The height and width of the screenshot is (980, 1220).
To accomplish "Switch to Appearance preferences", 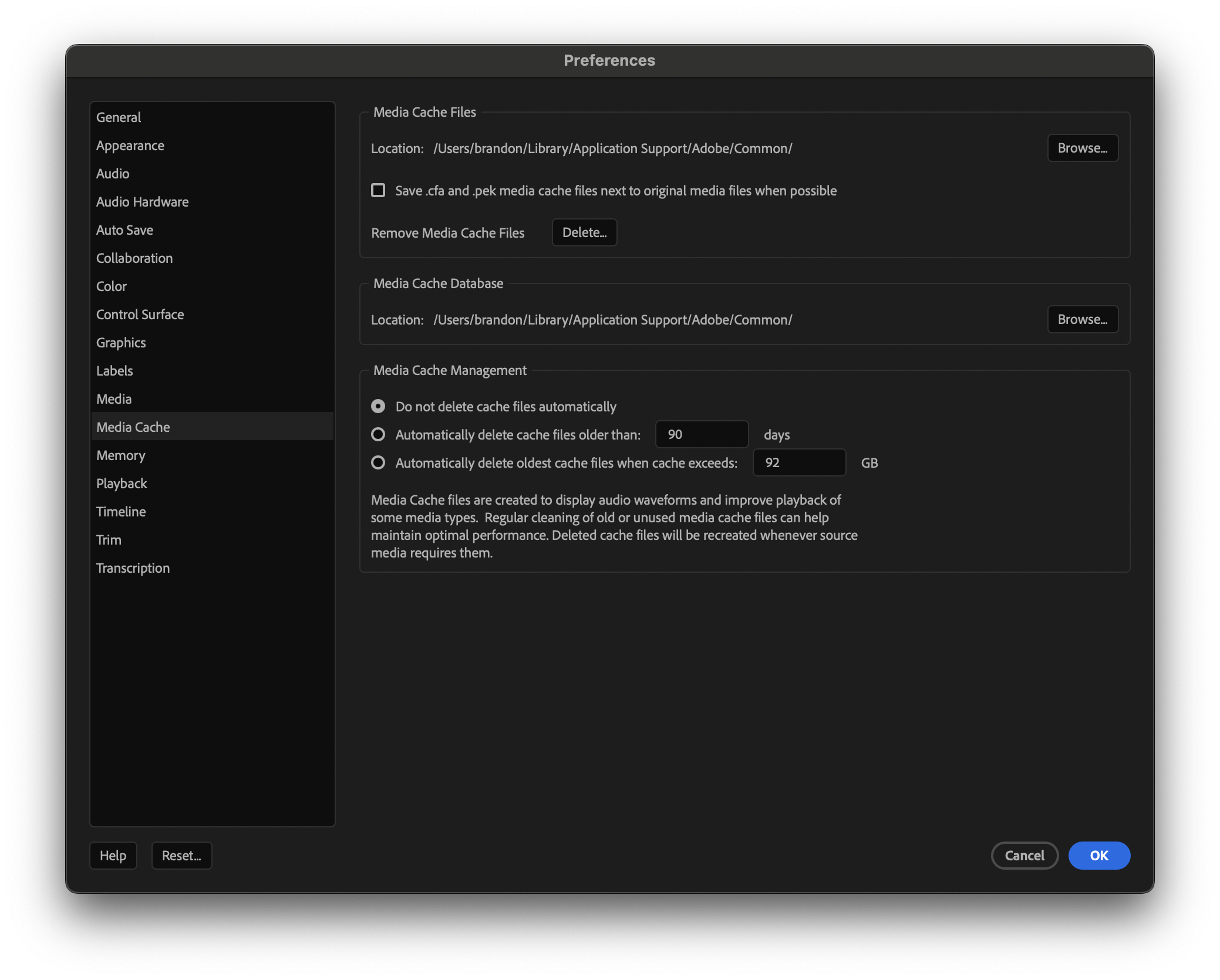I will pyautogui.click(x=130, y=146).
